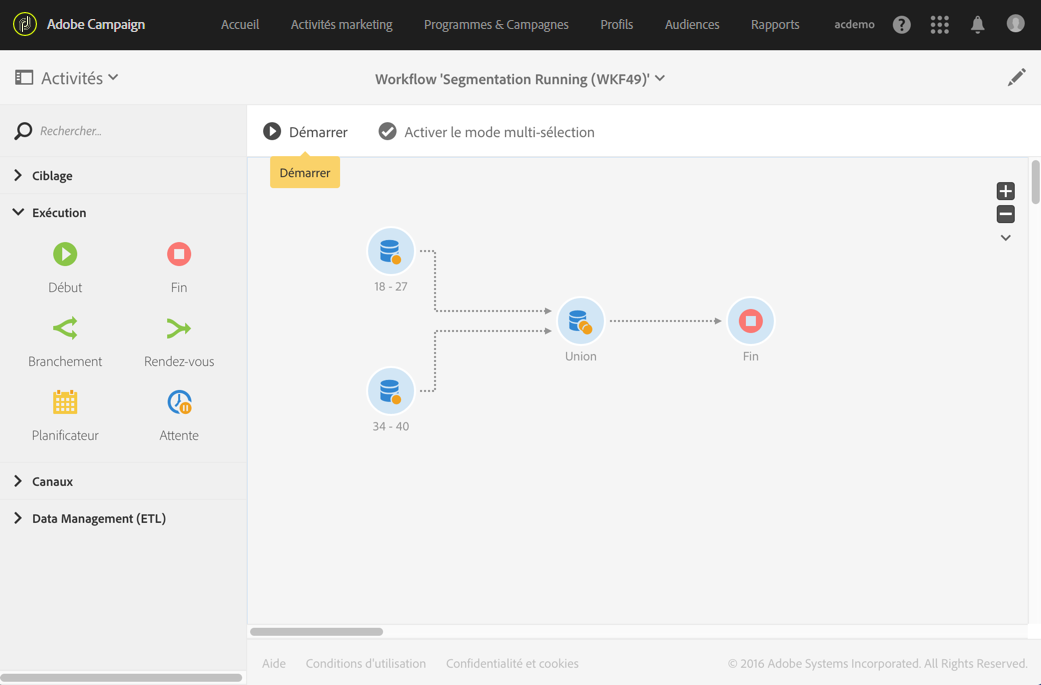Open the pencil edit properties icon

(1016, 78)
